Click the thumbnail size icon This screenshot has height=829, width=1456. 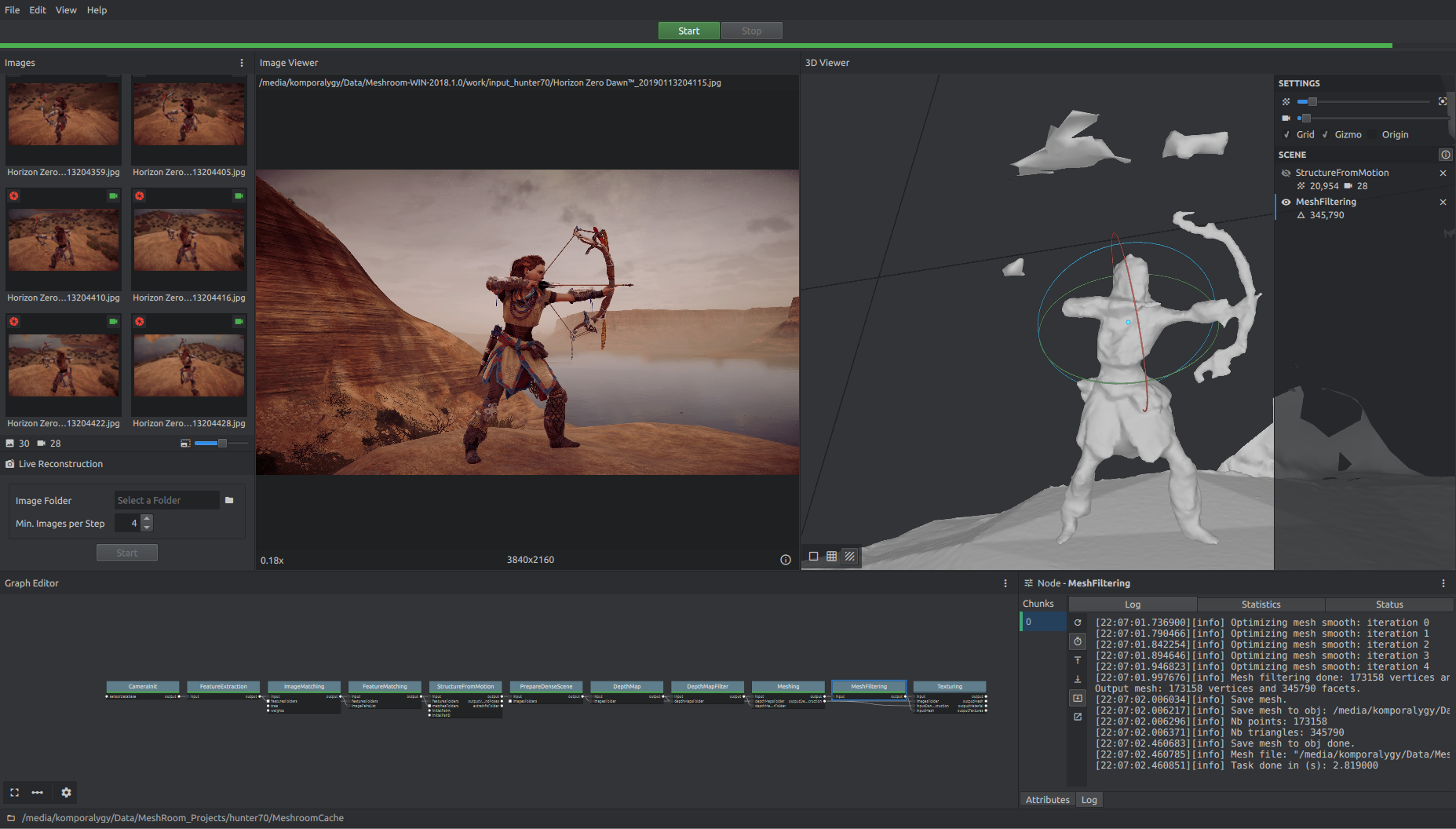(x=185, y=444)
